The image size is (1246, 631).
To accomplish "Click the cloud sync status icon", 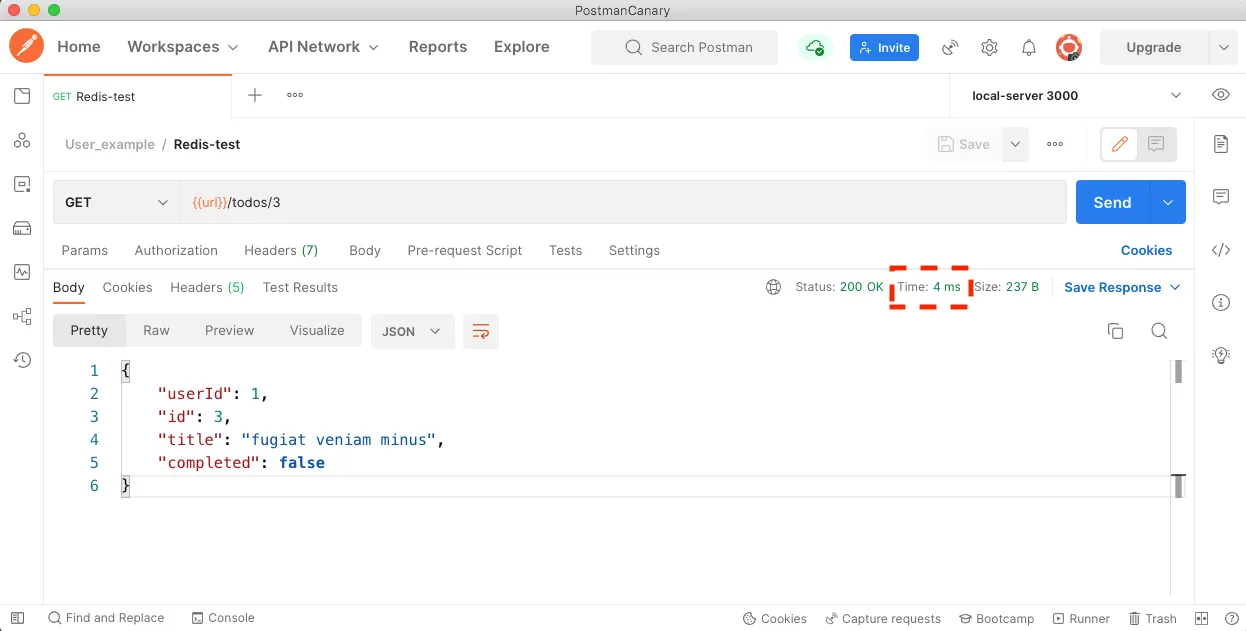I will pos(815,47).
